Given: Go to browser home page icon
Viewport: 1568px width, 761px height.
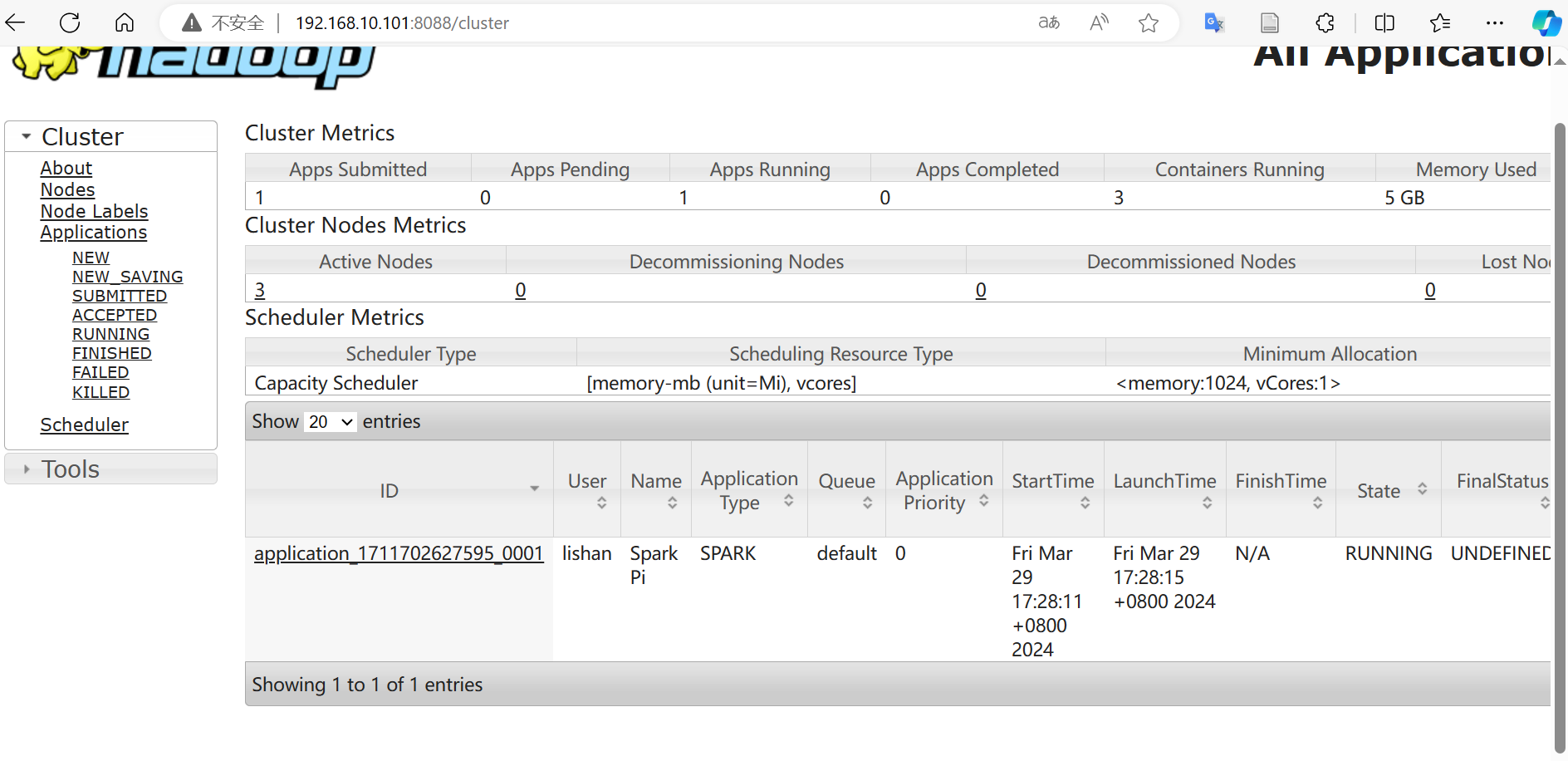Looking at the screenshot, I should [x=125, y=22].
